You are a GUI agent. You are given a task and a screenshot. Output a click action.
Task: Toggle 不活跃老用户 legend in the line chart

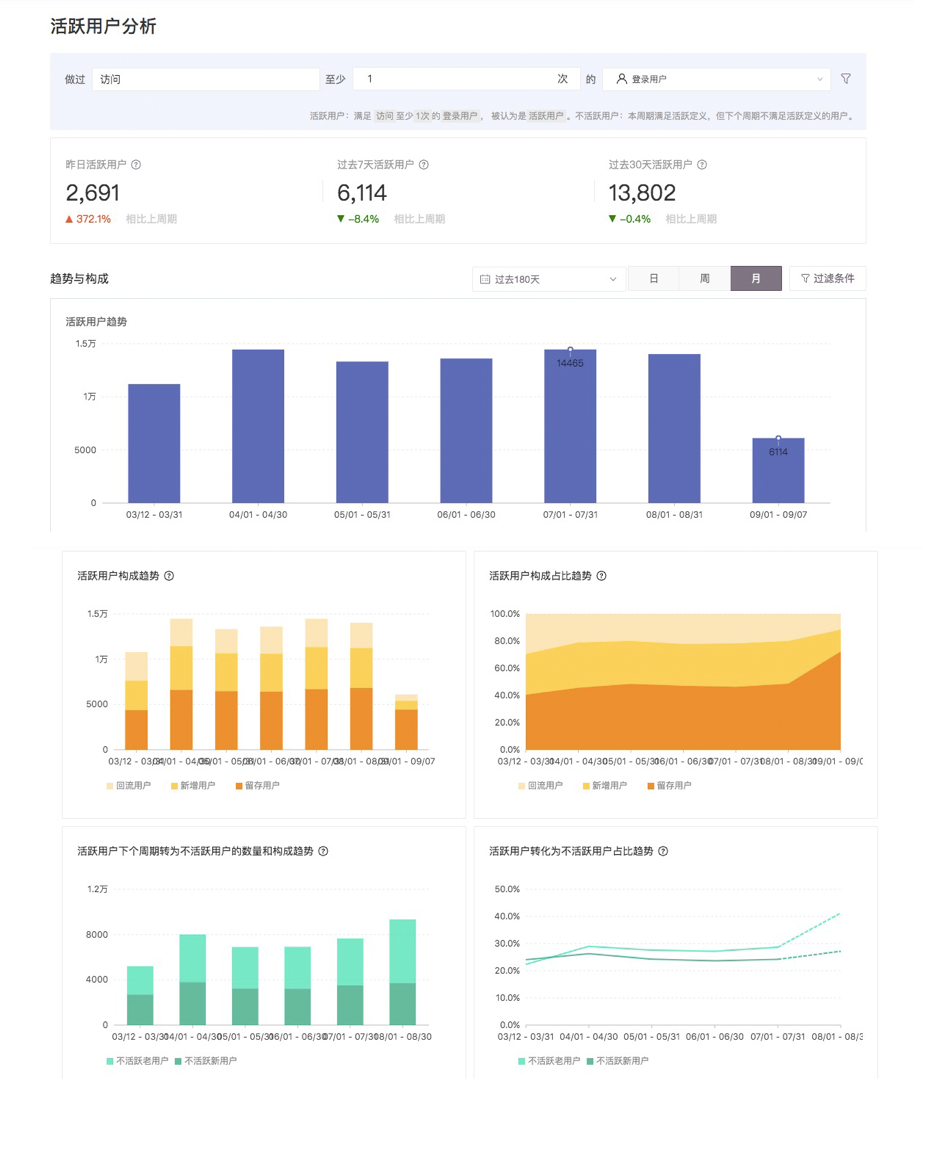548,1061
